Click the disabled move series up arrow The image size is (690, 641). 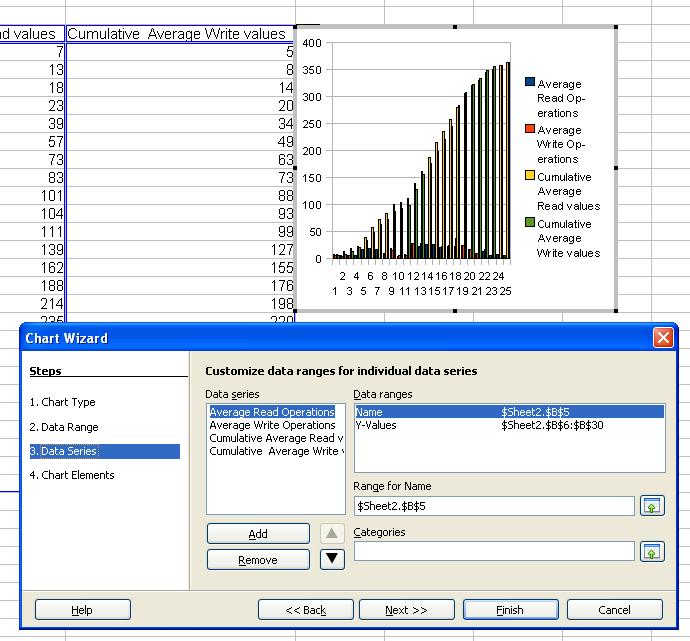332,534
